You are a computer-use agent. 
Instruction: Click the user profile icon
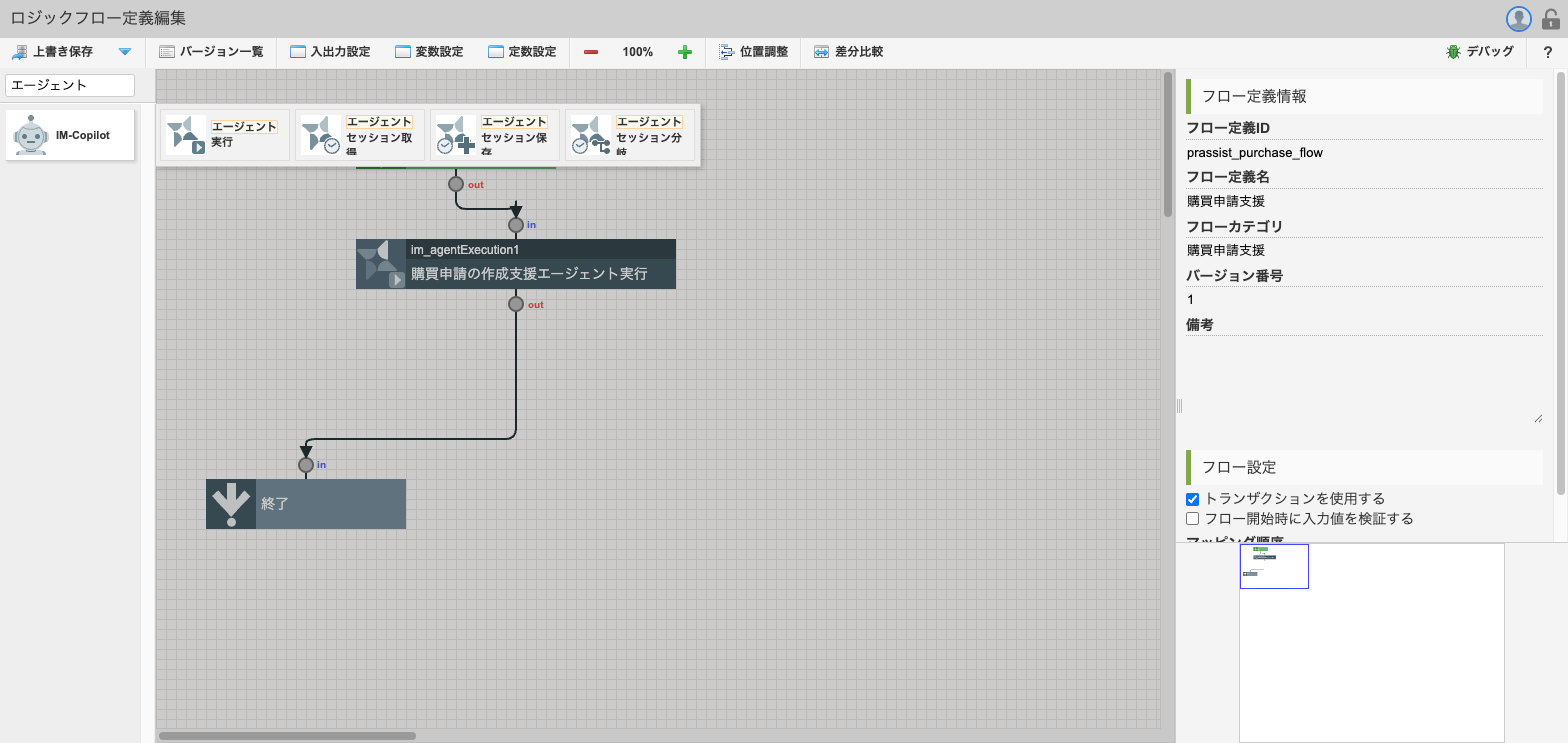1519,18
